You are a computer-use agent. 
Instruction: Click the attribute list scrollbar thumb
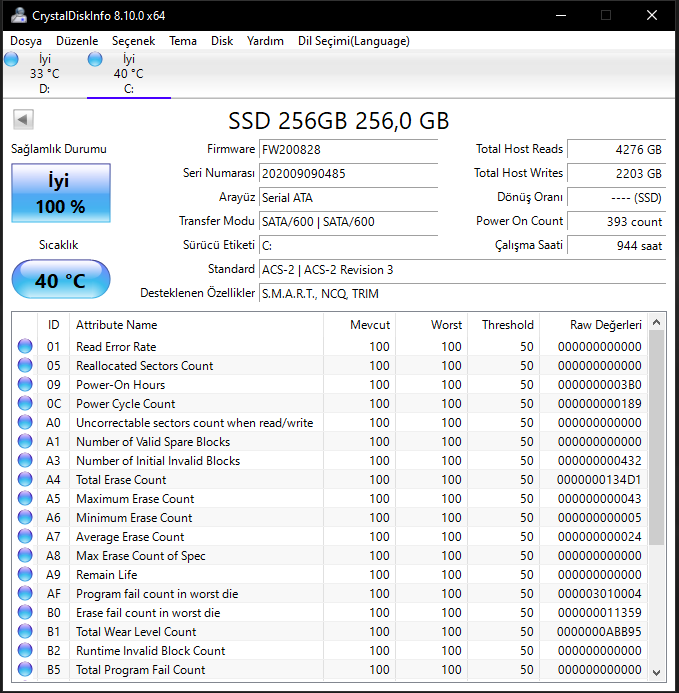[x=656, y=438]
